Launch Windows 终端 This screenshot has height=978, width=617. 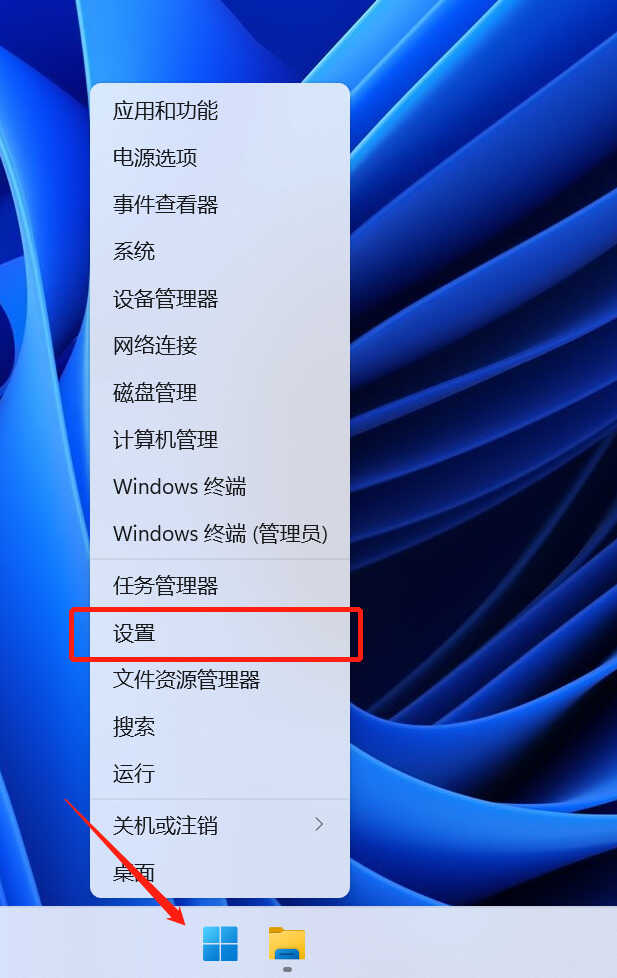coord(220,487)
